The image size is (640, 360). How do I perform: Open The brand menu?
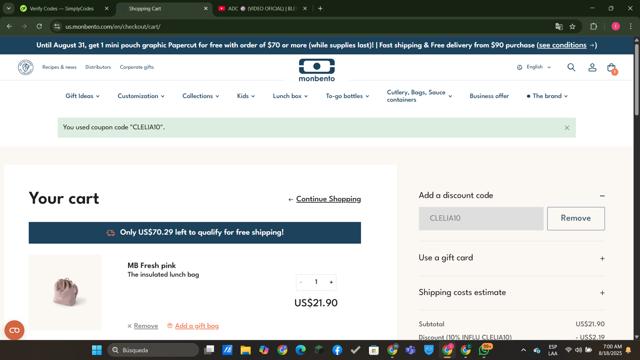(547, 96)
